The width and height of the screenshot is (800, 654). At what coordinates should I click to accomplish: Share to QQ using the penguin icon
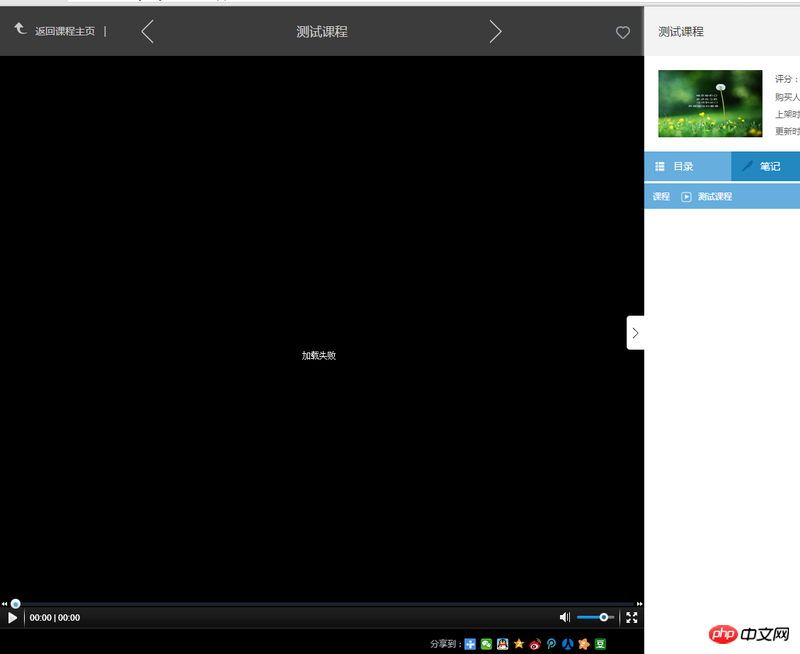502,644
